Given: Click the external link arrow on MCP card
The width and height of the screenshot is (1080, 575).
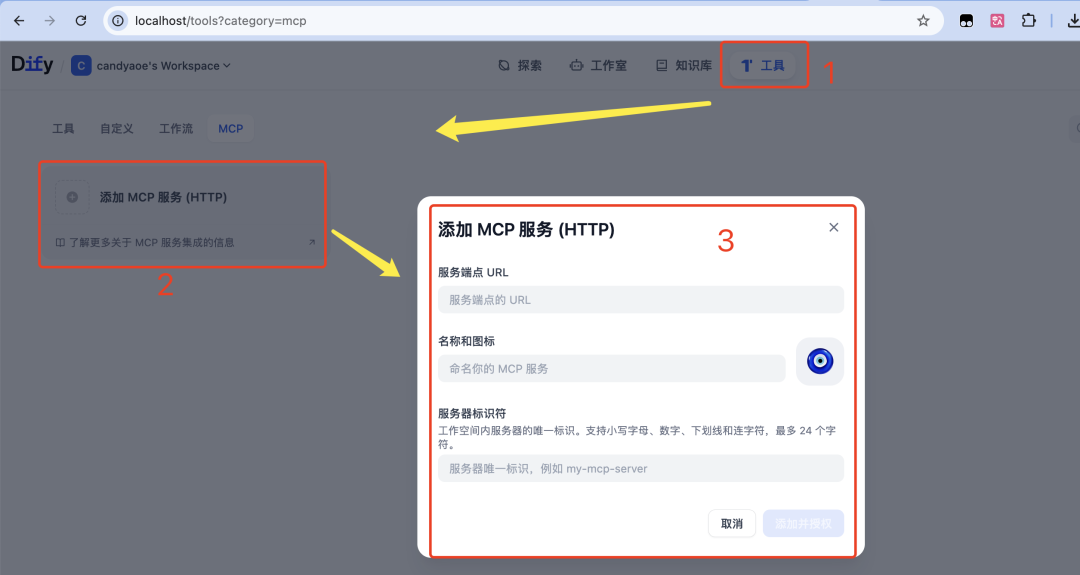Looking at the screenshot, I should [x=312, y=242].
